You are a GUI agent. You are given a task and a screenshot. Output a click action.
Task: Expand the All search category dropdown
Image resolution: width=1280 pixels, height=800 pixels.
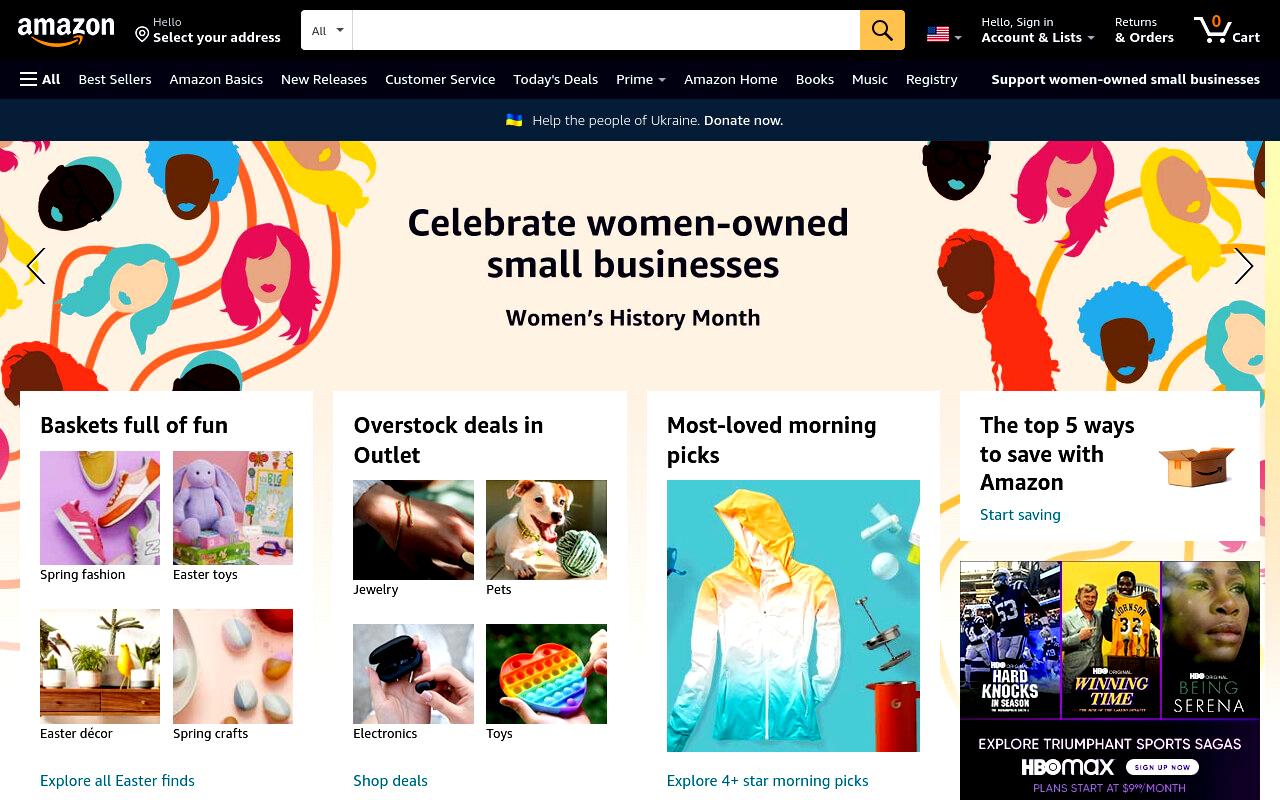pyautogui.click(x=327, y=30)
